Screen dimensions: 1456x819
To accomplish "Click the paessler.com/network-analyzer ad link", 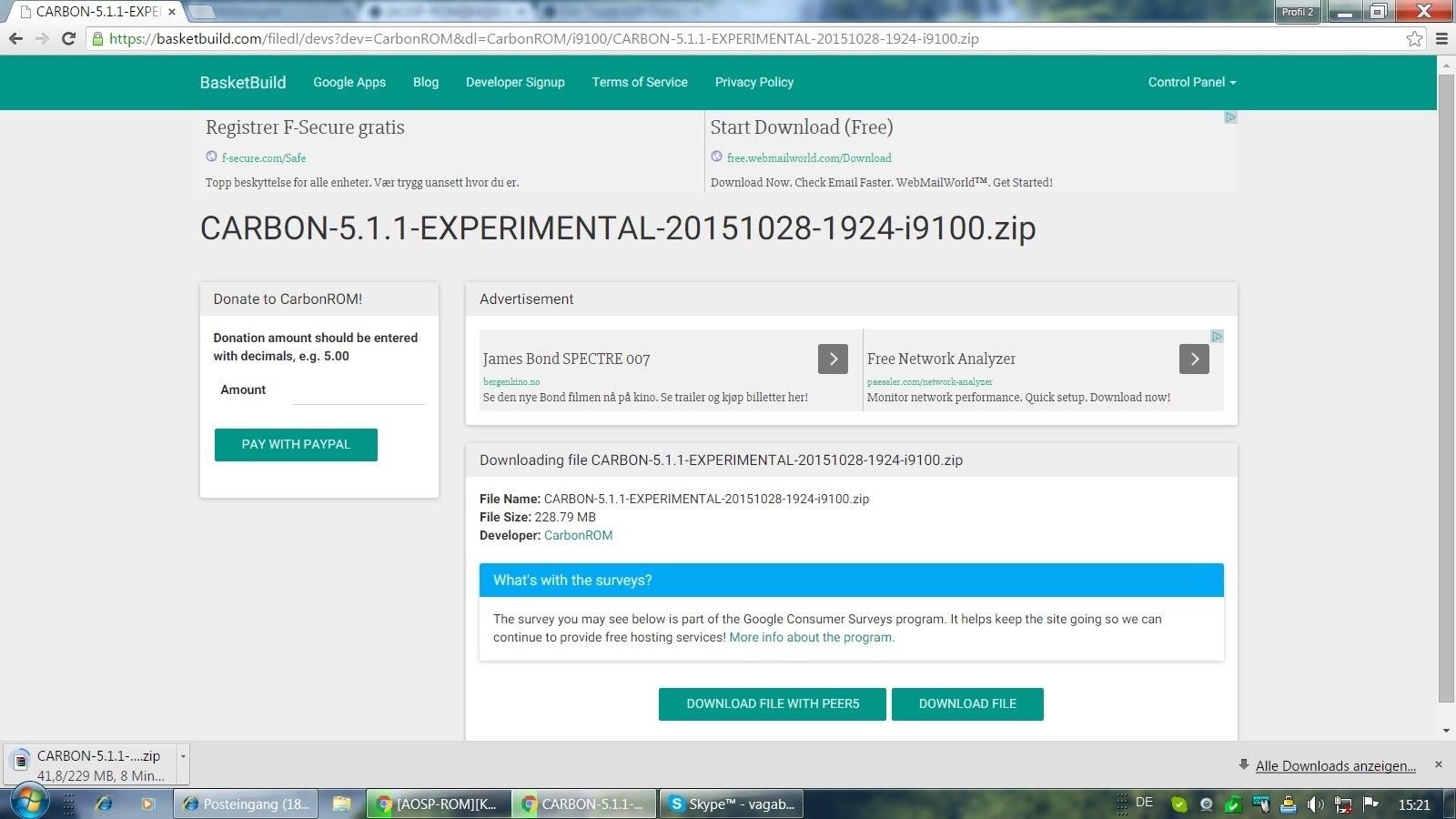I will (930, 382).
